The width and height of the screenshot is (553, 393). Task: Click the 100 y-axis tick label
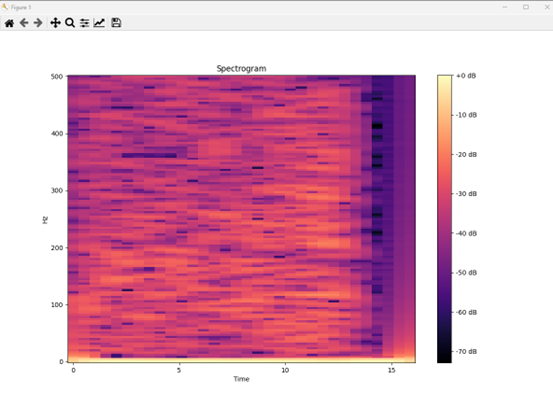[x=57, y=304]
